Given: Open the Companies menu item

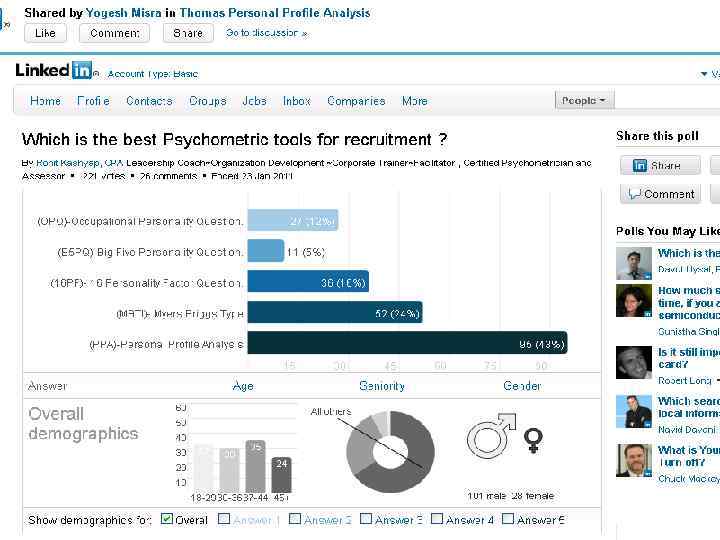Looking at the screenshot, I should pyautogui.click(x=356, y=101).
